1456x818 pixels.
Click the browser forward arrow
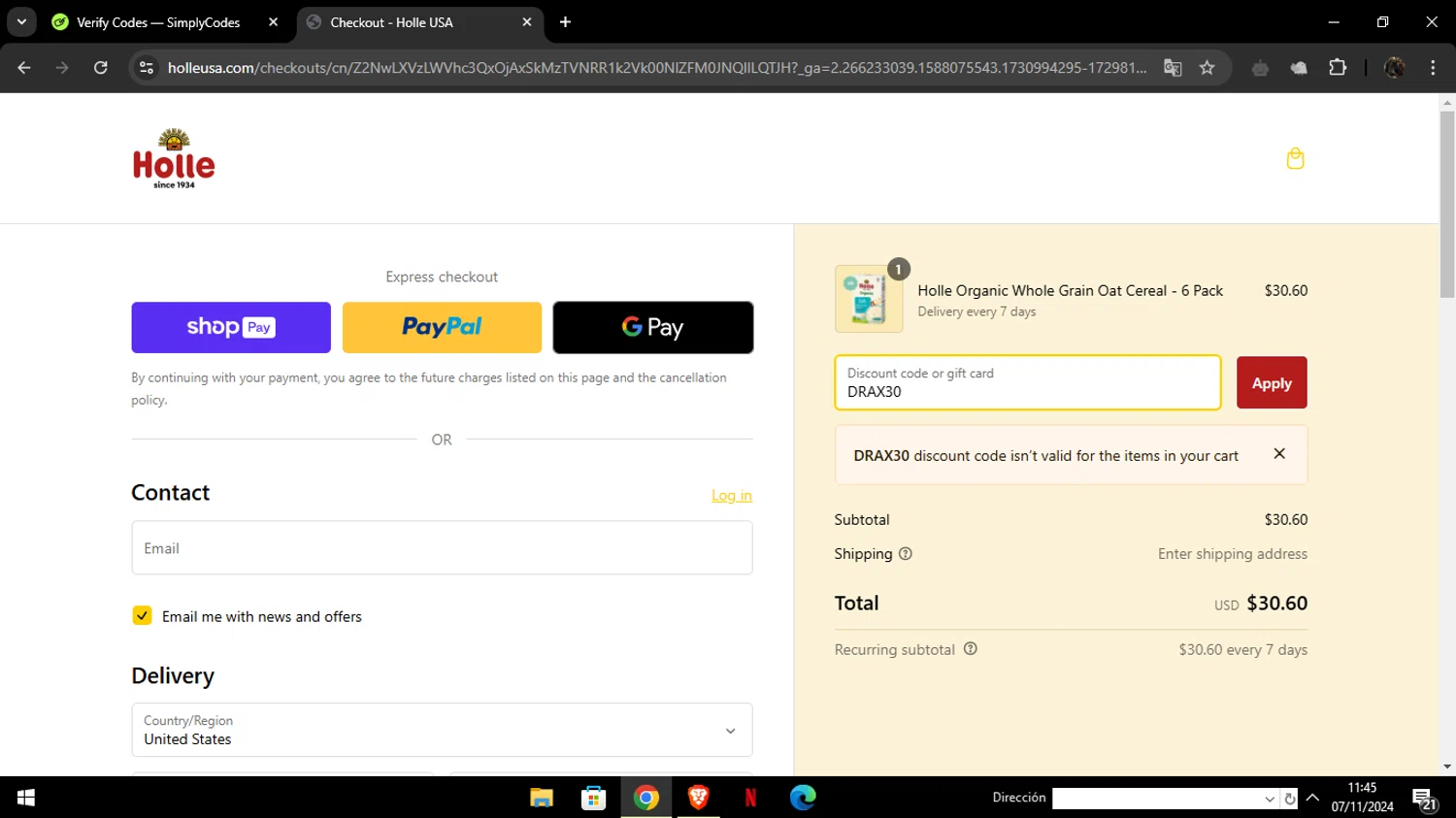pyautogui.click(x=62, y=68)
